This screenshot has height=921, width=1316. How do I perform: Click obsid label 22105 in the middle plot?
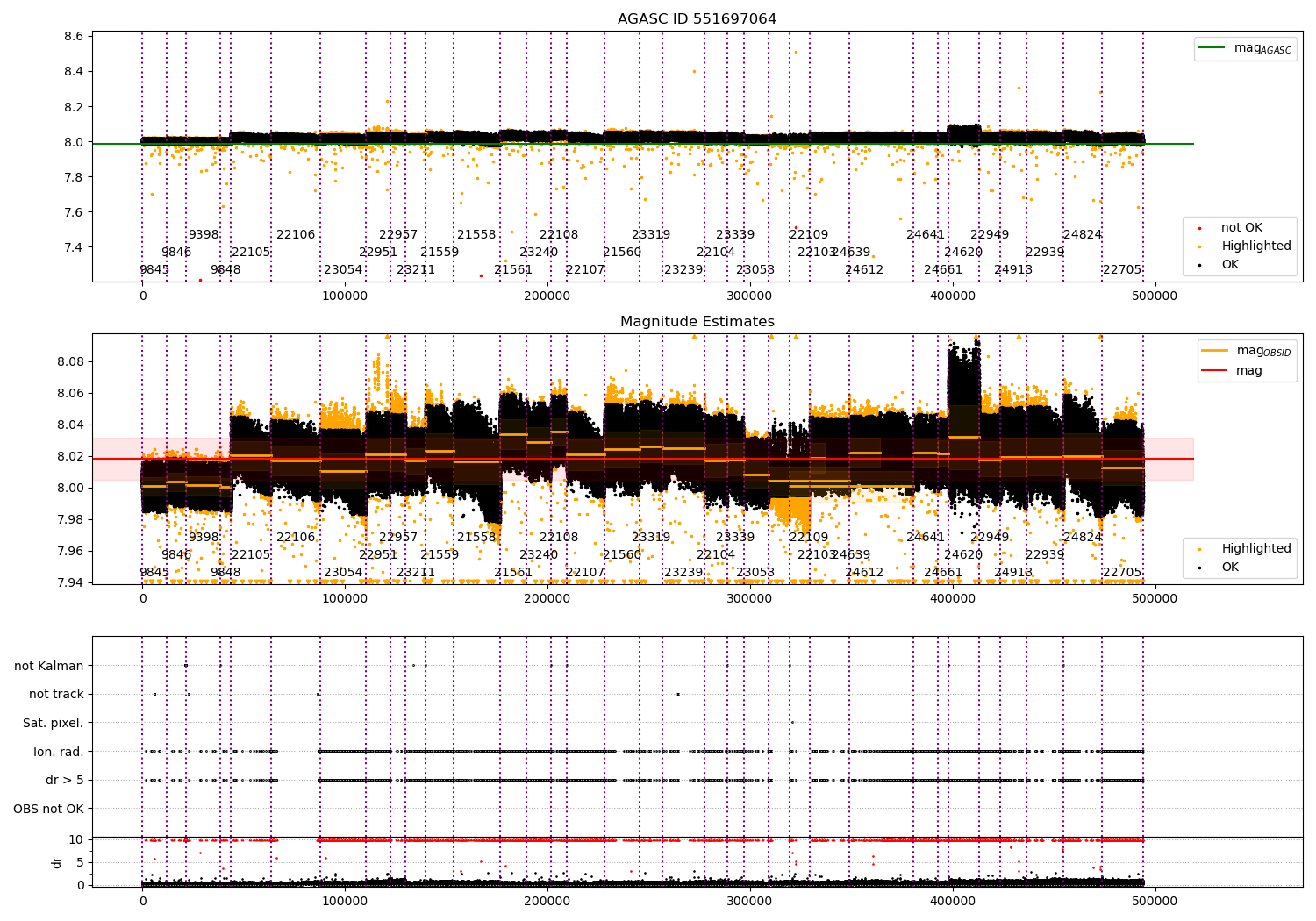pyautogui.click(x=251, y=555)
